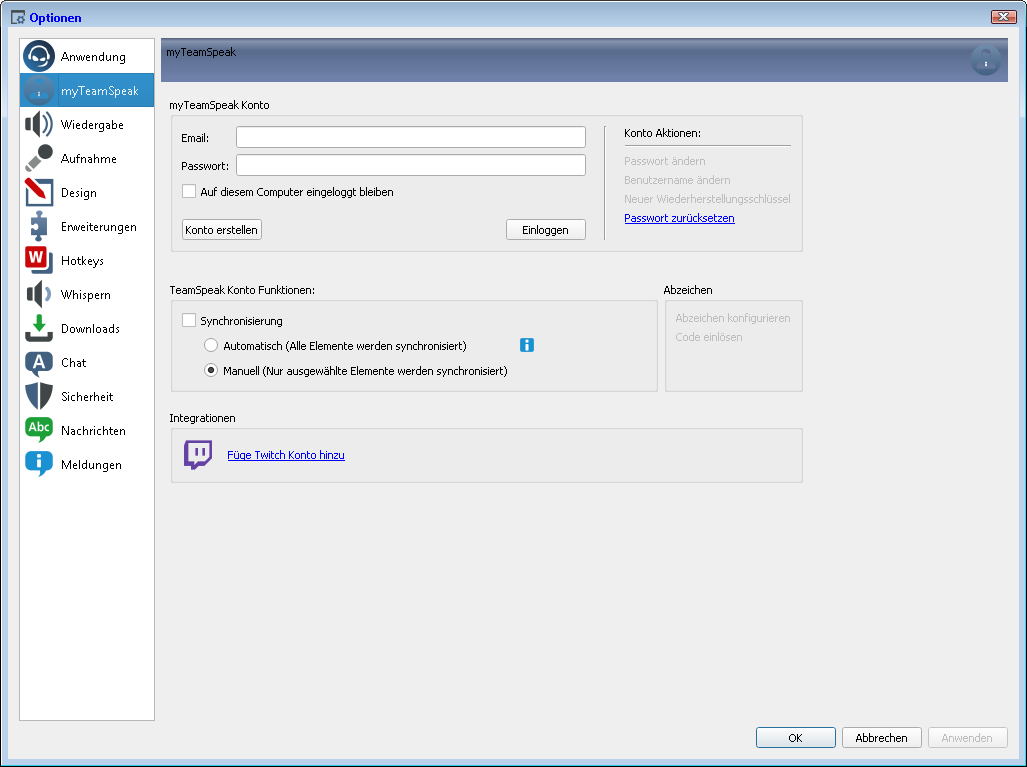The height and width of the screenshot is (767, 1027).
Task: Toggle the Synchronisierung checkbox
Action: 189,320
